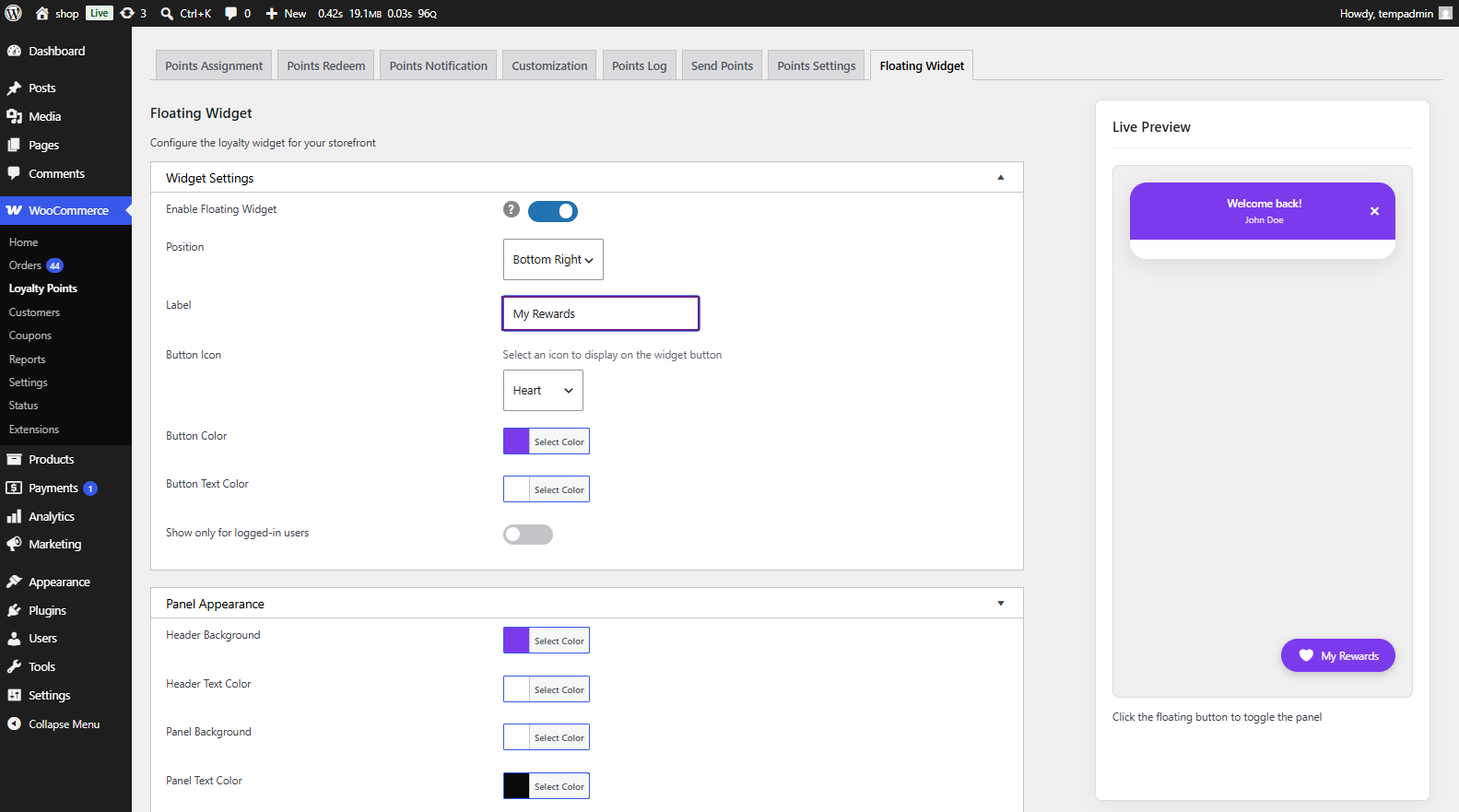Click the updates icon showing 3
The image size is (1459, 812).
133,13
